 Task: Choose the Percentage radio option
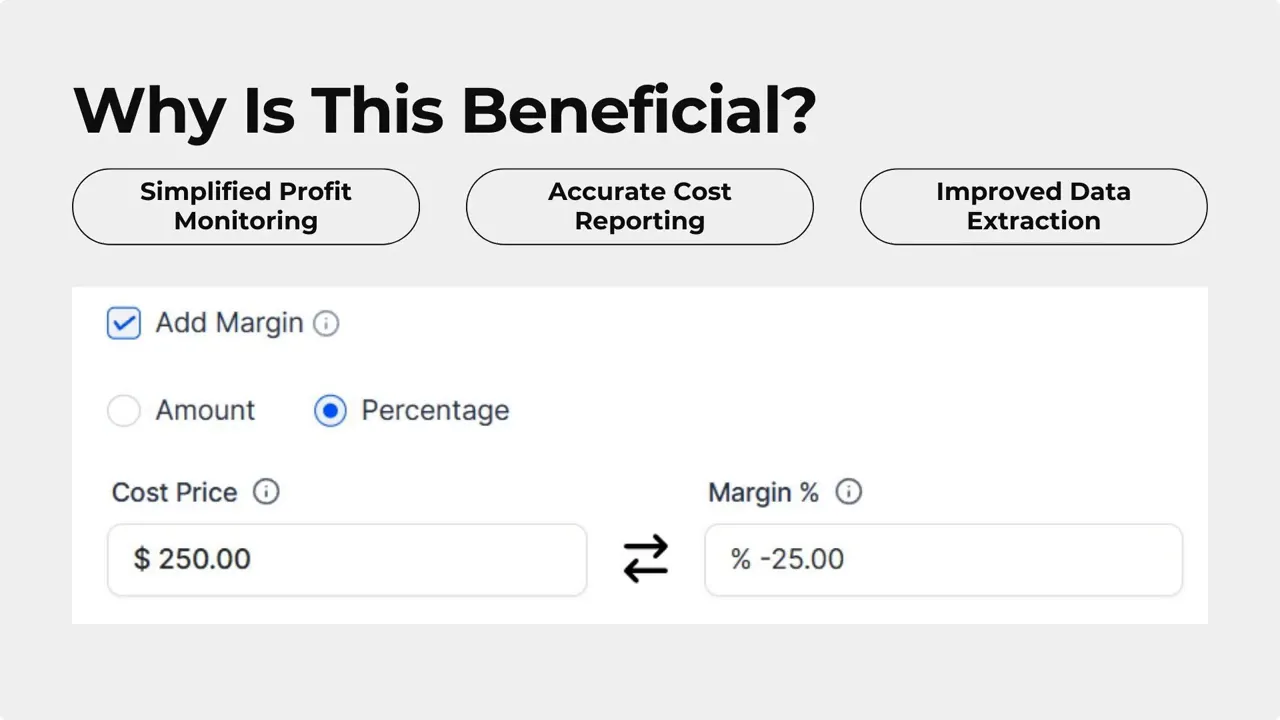point(330,410)
